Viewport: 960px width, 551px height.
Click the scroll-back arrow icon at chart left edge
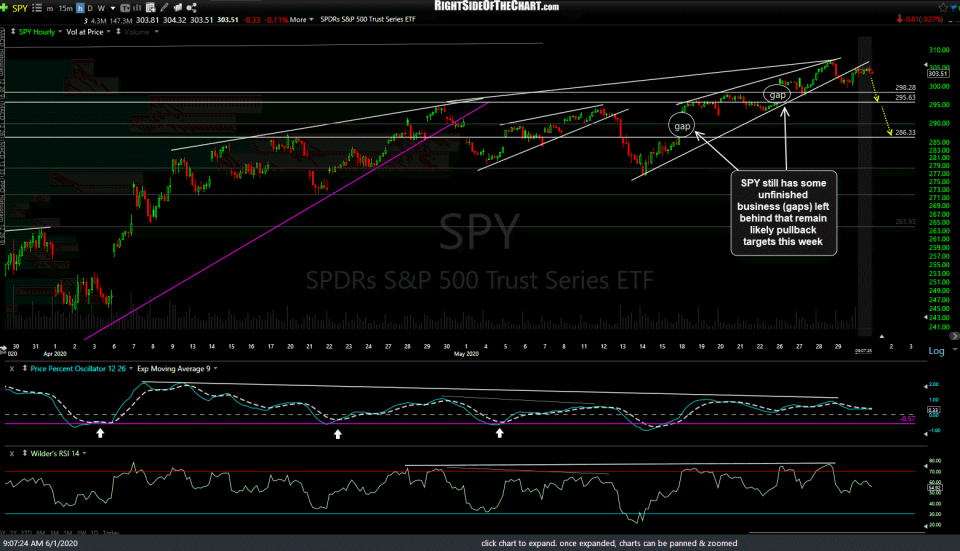[3, 348]
